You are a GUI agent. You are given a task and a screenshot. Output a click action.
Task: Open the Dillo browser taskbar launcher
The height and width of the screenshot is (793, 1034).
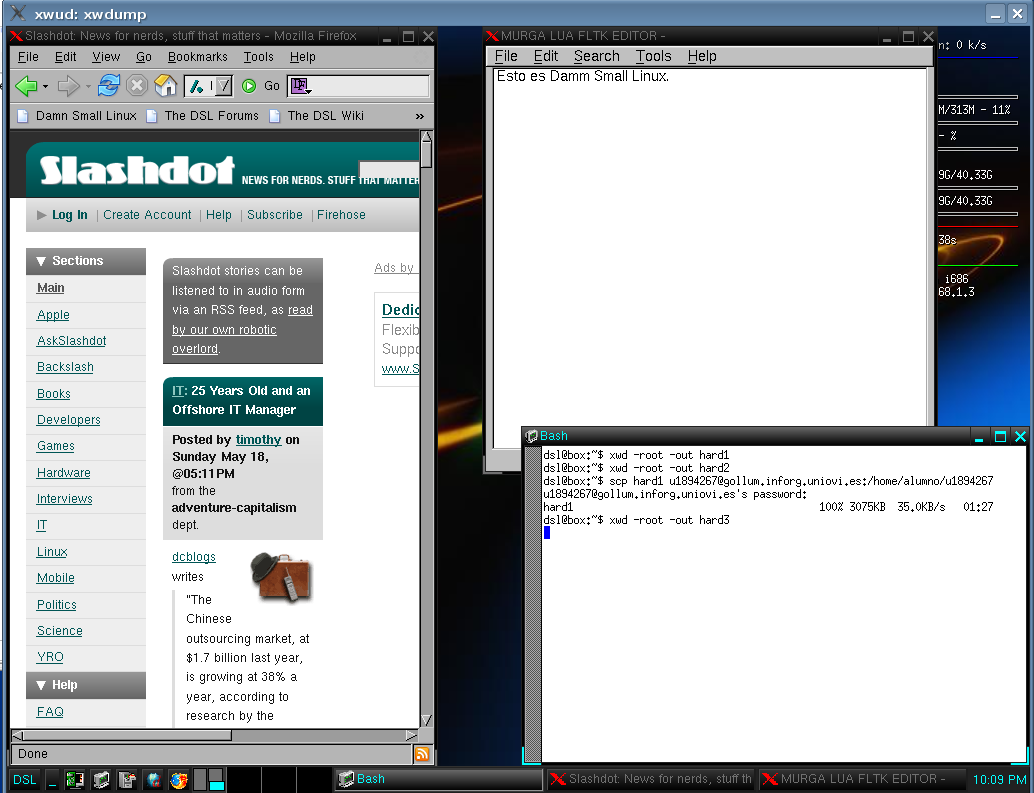153,780
